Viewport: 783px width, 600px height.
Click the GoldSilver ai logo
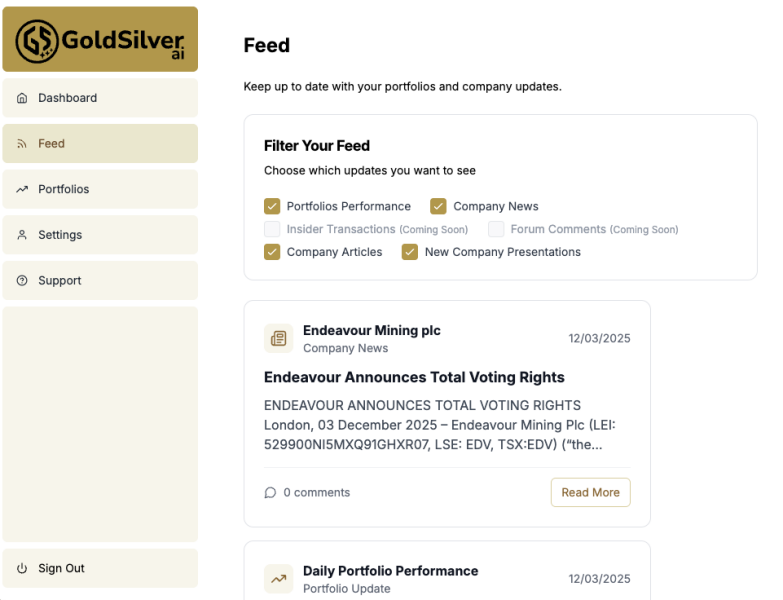point(100,40)
